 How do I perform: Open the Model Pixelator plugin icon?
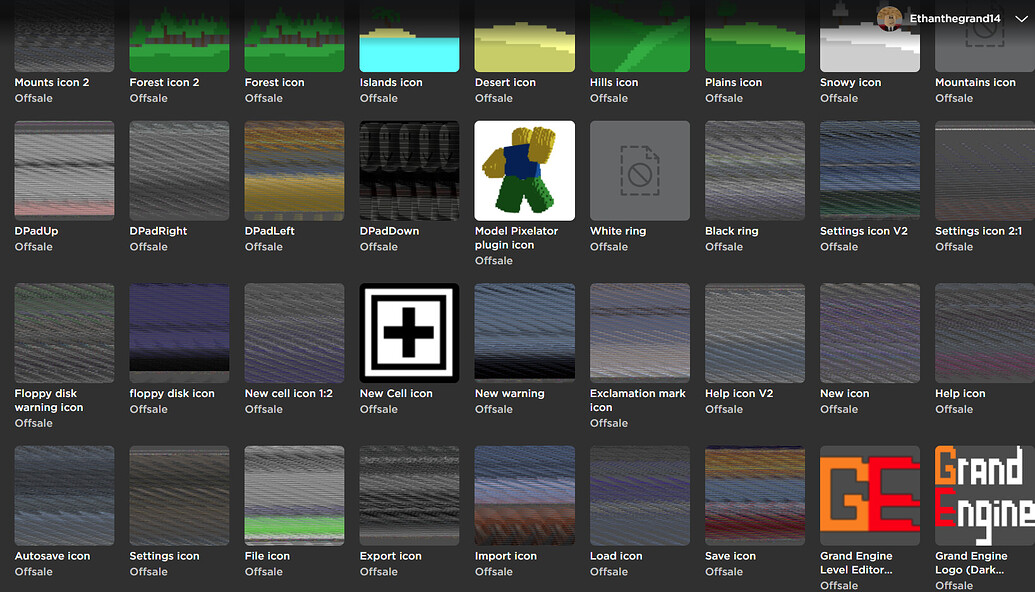[x=524, y=170]
